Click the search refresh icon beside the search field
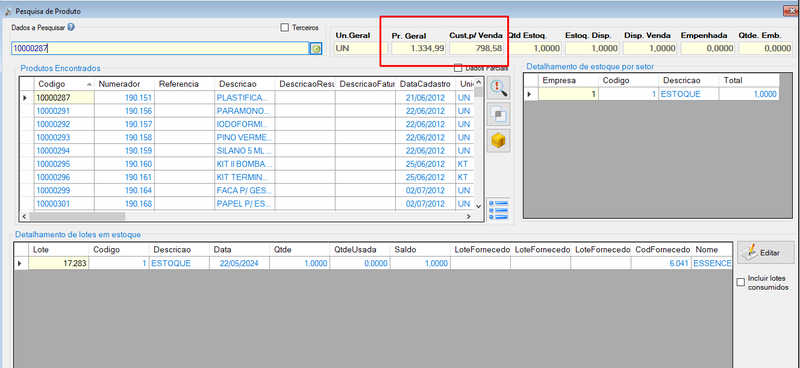The image size is (800, 368). pos(316,48)
